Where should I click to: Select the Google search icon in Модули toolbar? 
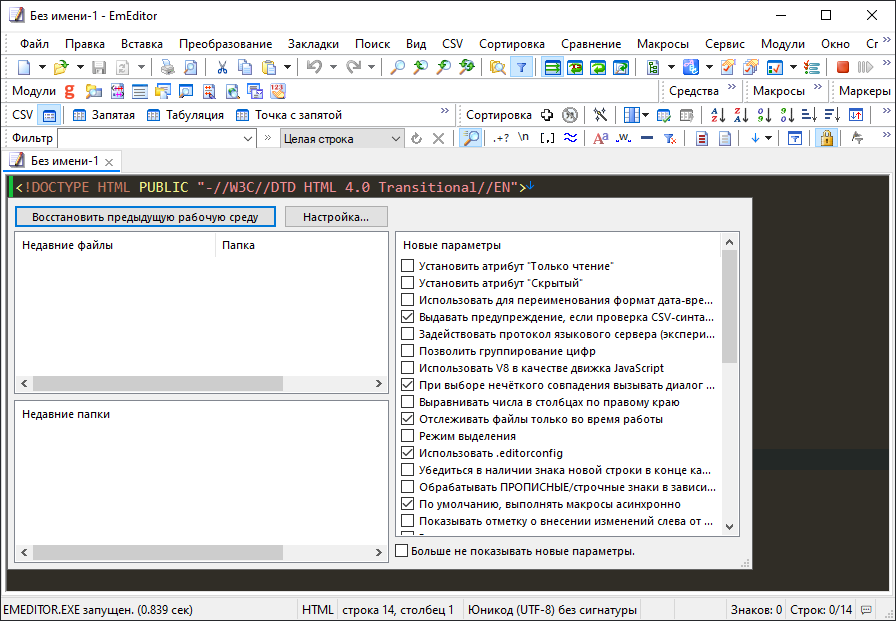point(69,90)
